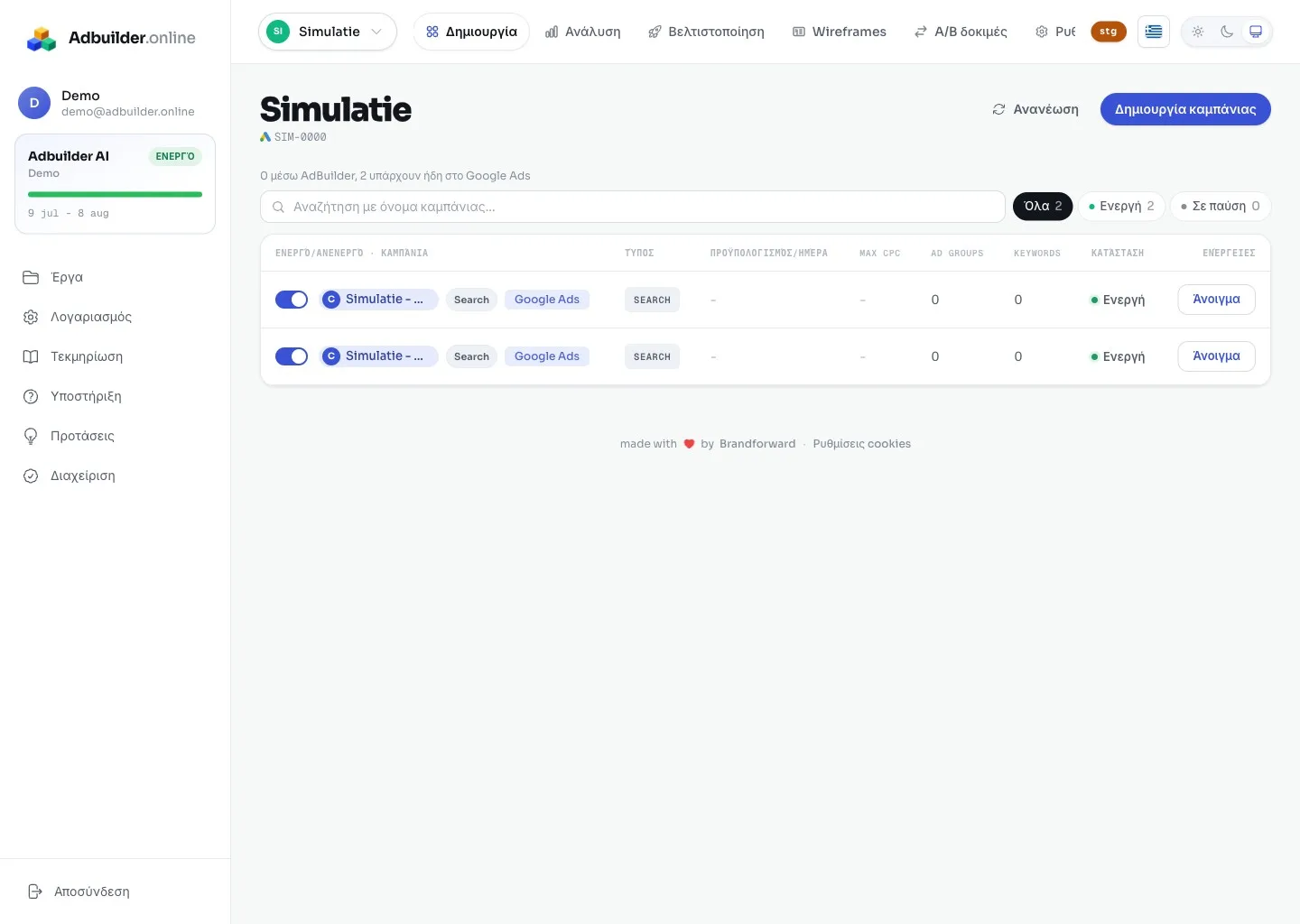The height and width of the screenshot is (924, 1300).
Task: Click the Adbuilder AI subscription progress bar
Action: [x=115, y=194]
